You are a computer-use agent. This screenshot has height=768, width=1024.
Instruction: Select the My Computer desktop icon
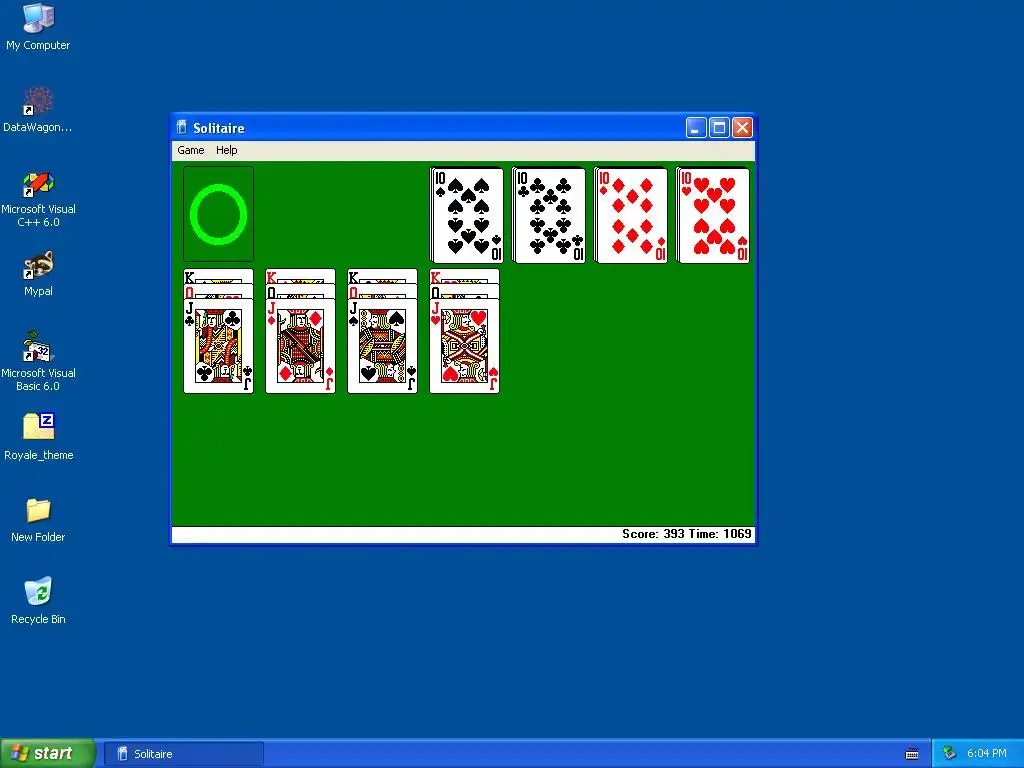(38, 27)
